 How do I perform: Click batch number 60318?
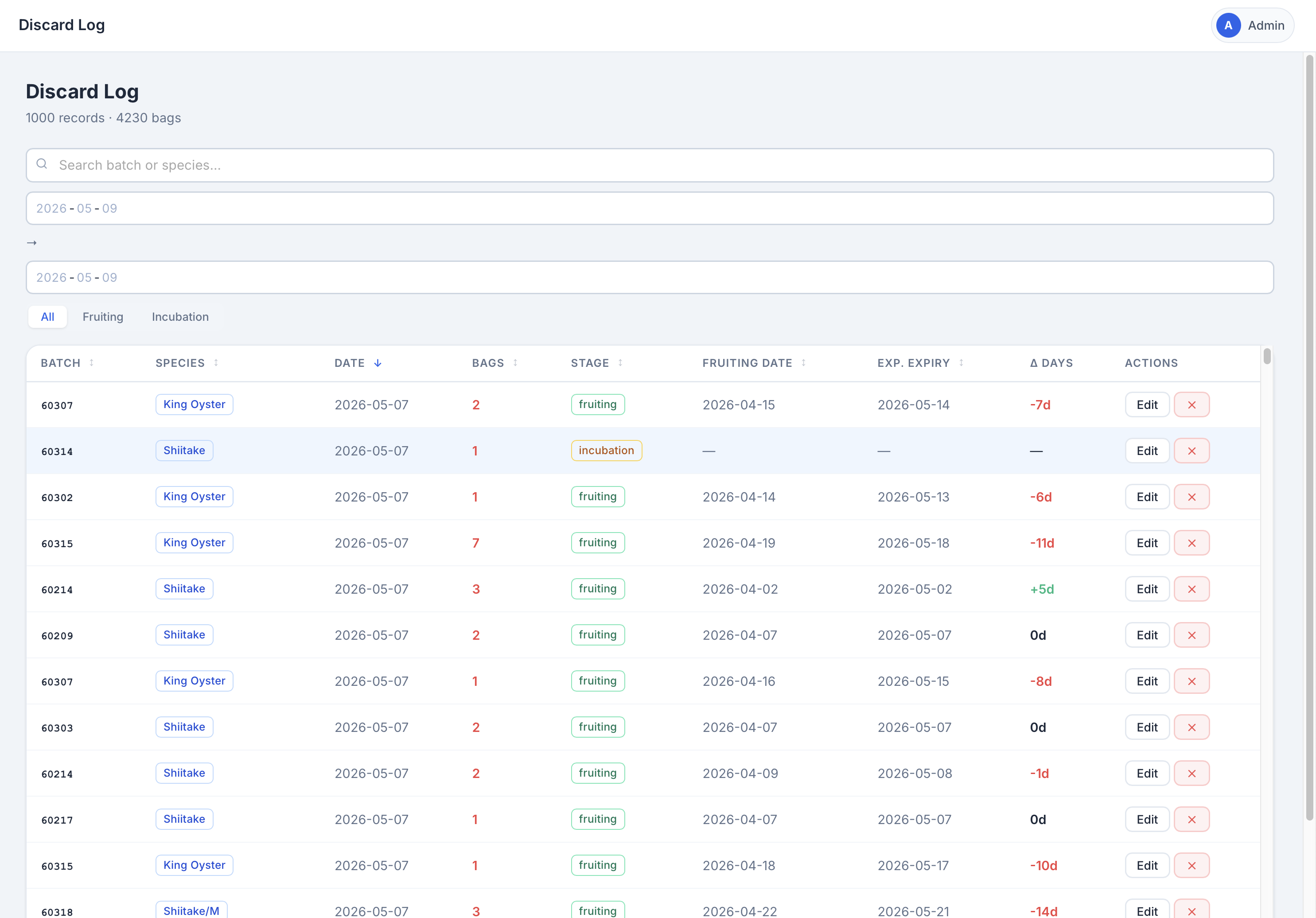point(57,912)
